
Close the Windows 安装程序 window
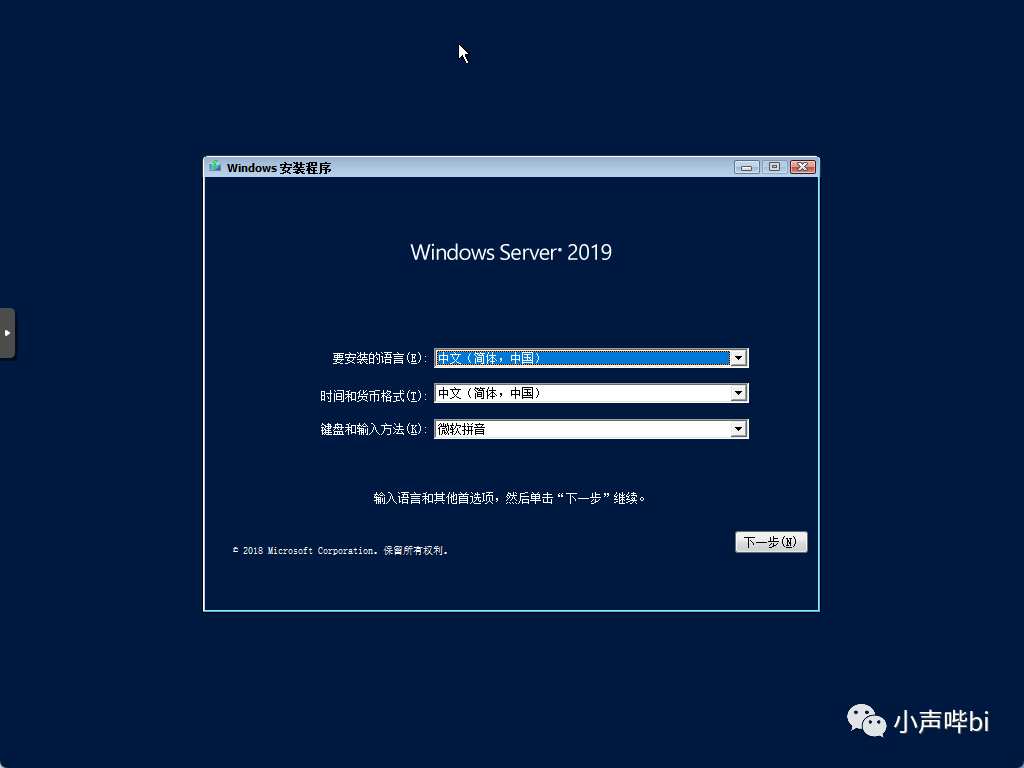point(803,167)
